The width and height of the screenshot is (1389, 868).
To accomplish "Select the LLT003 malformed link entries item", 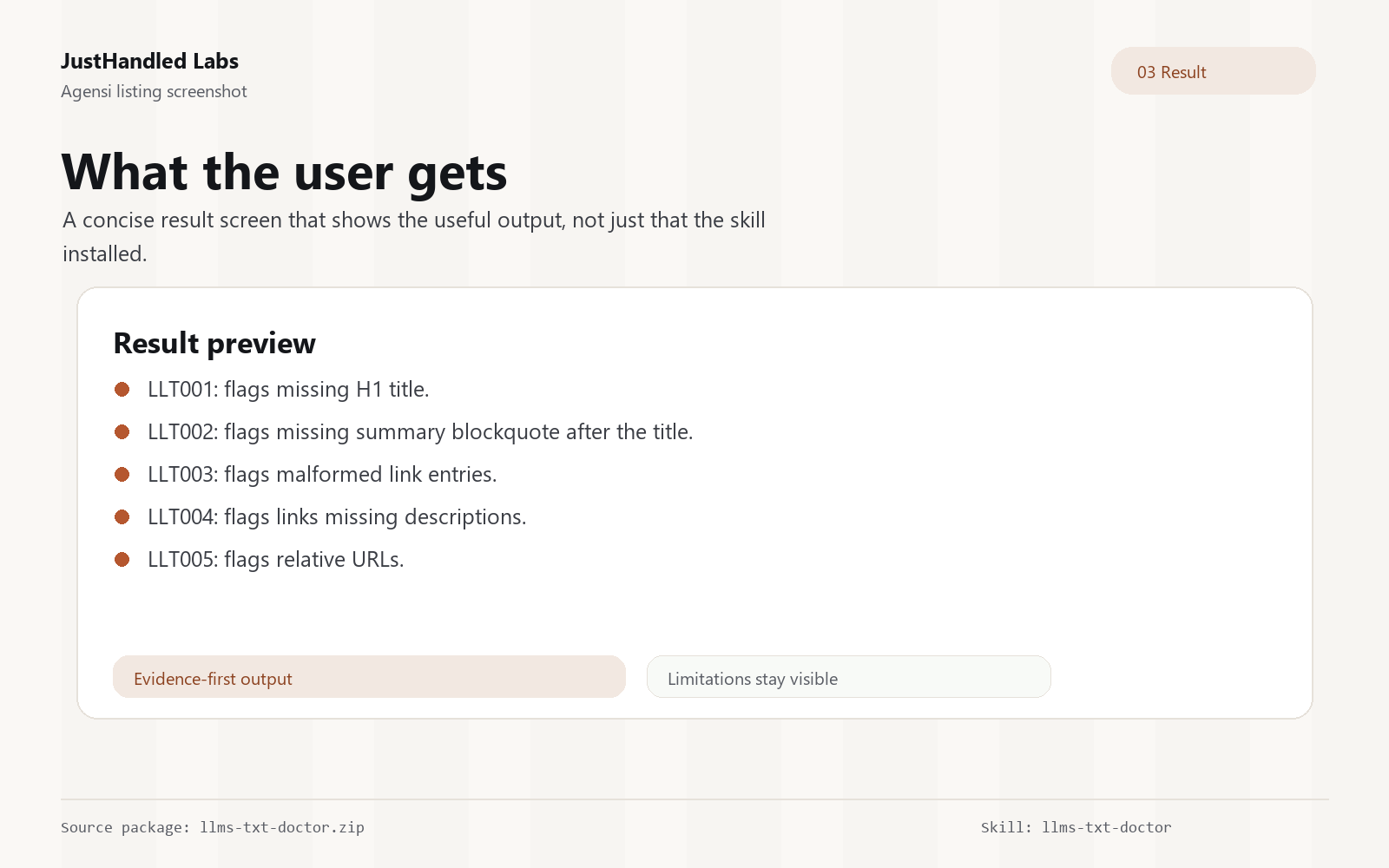I will tap(322, 475).
